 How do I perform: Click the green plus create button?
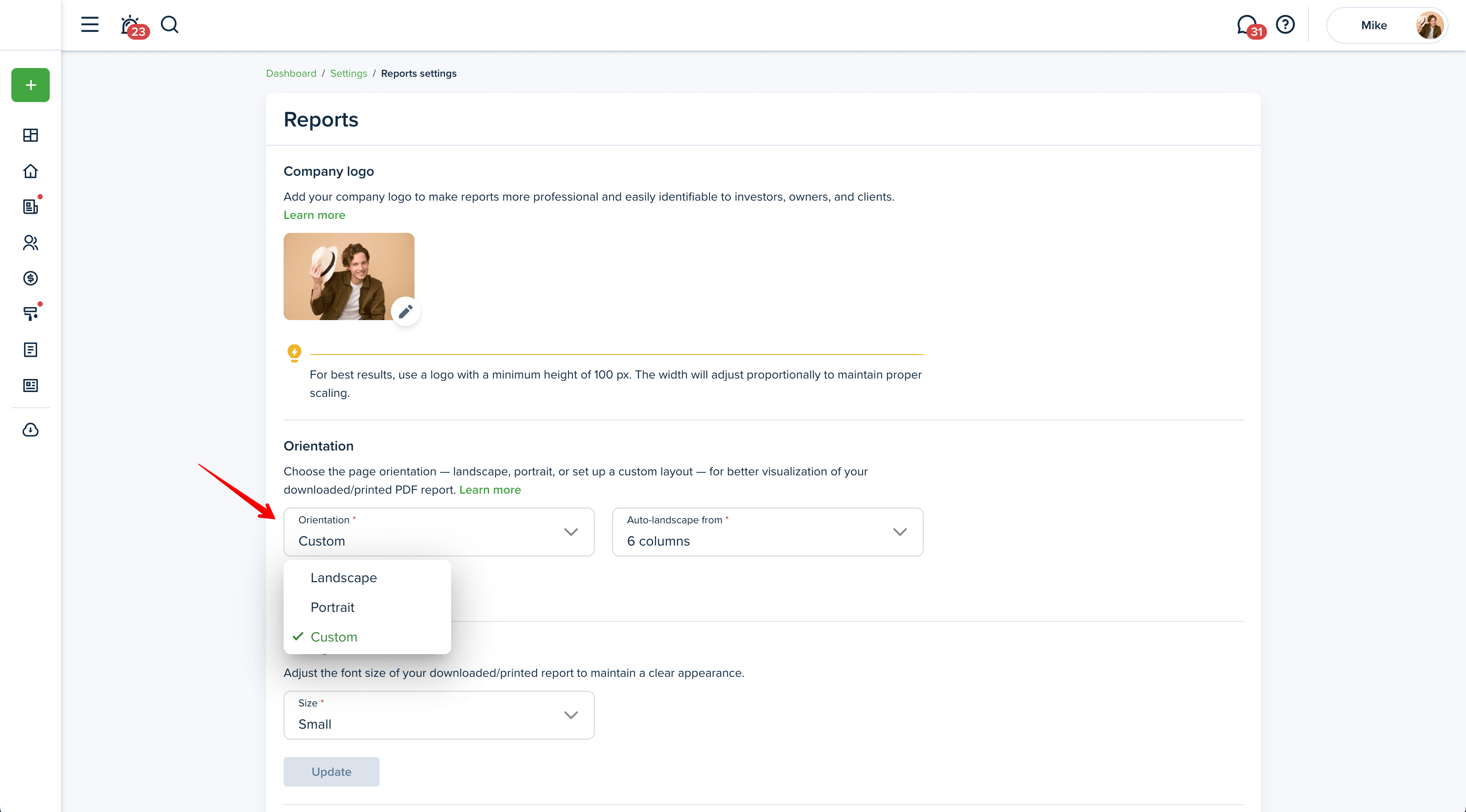30,85
